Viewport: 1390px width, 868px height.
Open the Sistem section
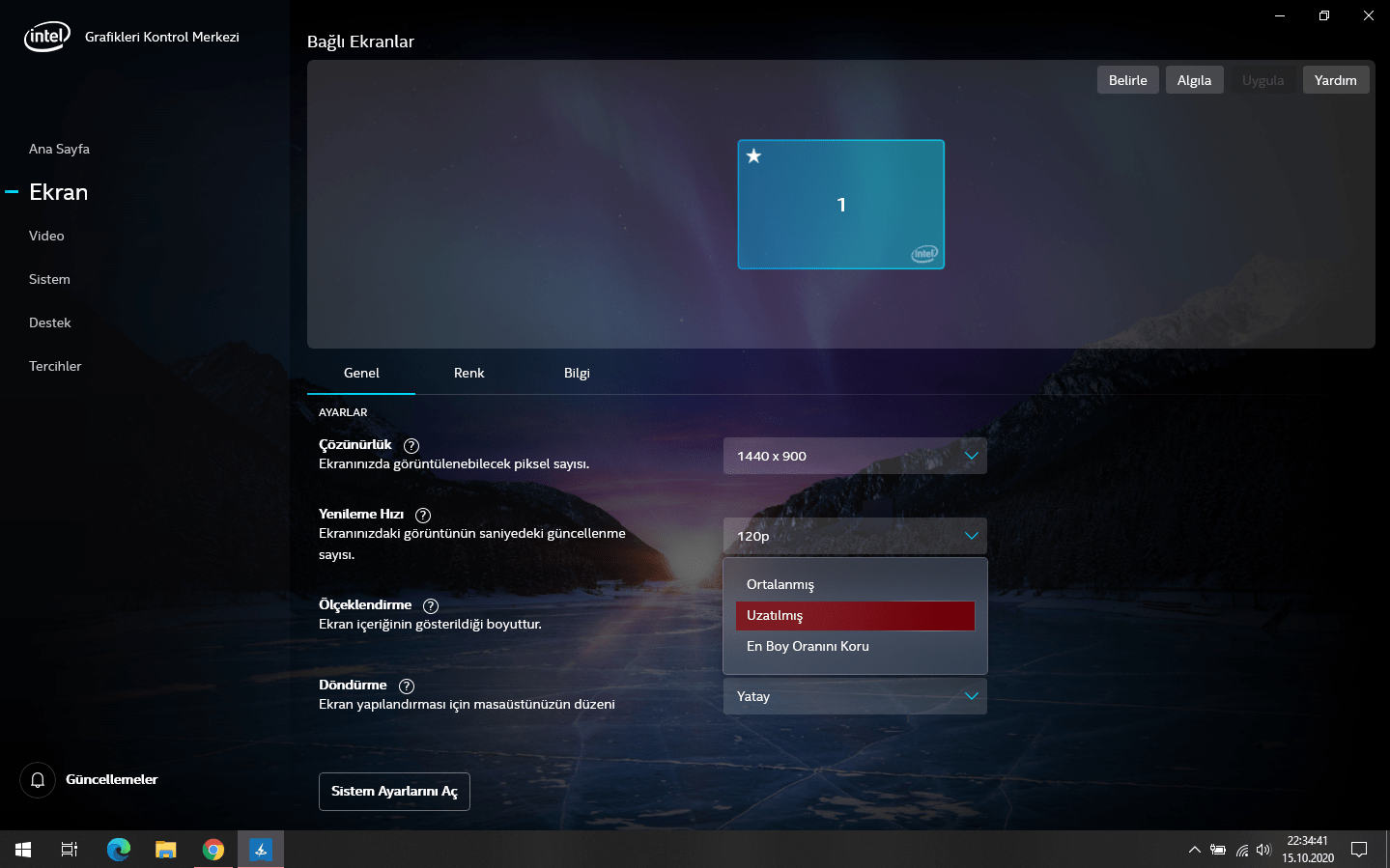coord(49,279)
